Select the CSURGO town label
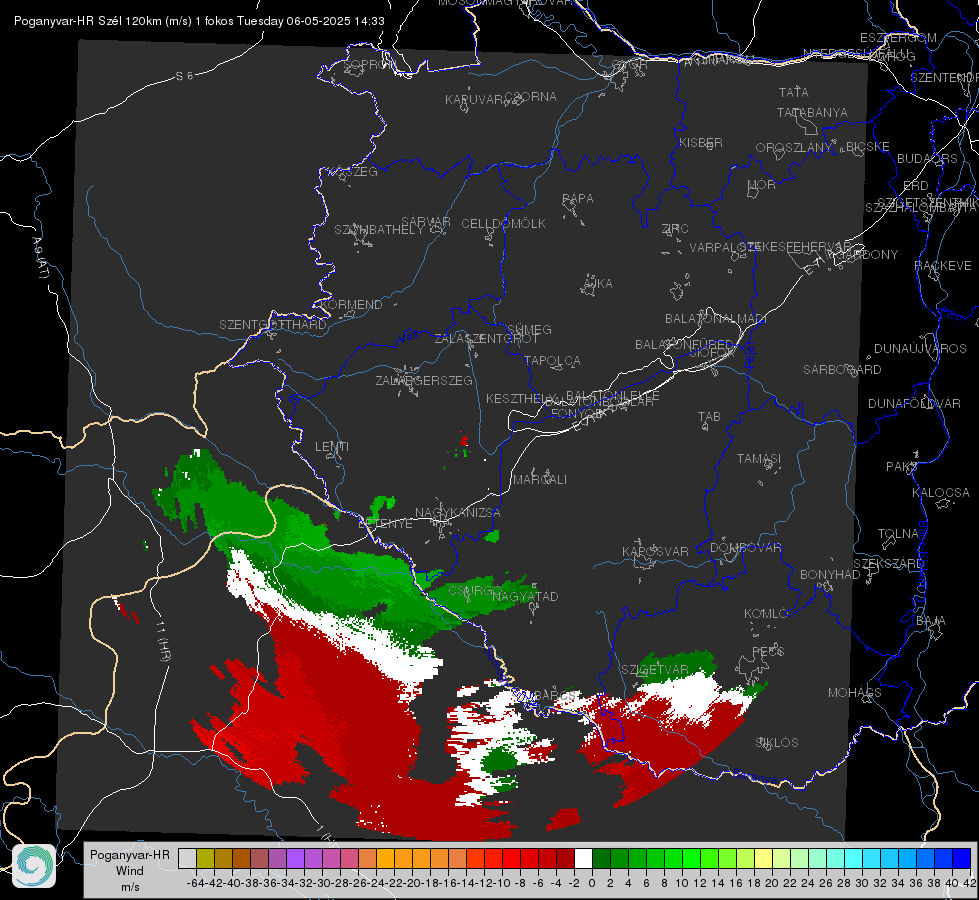 click(x=475, y=591)
